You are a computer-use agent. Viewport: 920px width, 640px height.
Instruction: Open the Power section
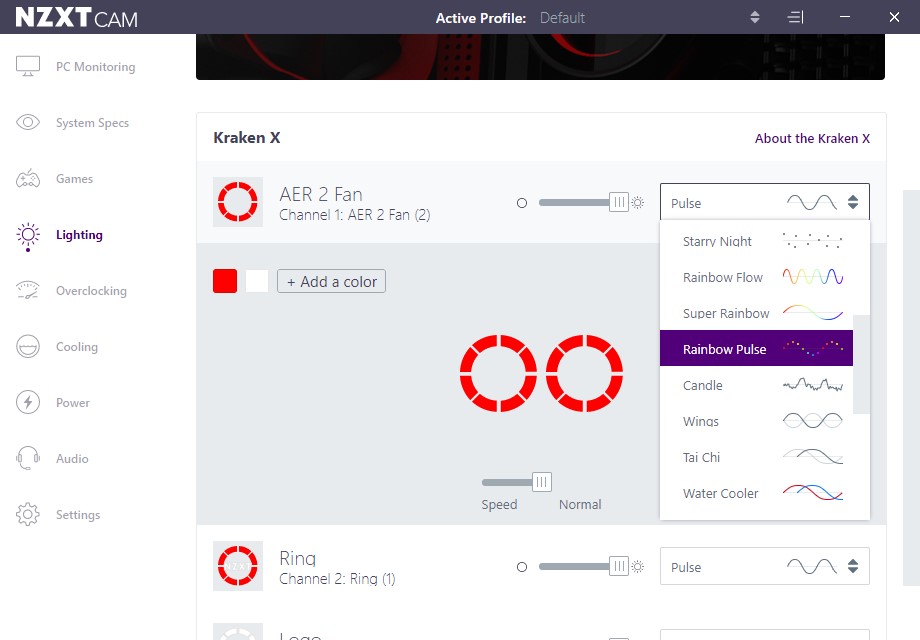click(73, 403)
